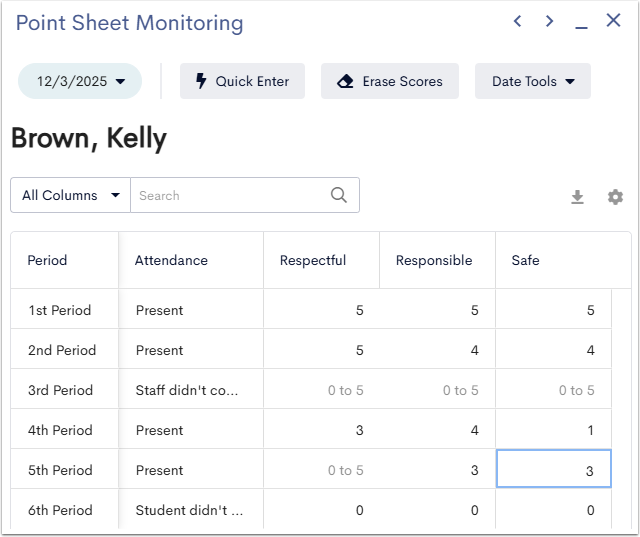
Task: Click the Point Sheet Monitoring title
Action: click(x=129, y=23)
